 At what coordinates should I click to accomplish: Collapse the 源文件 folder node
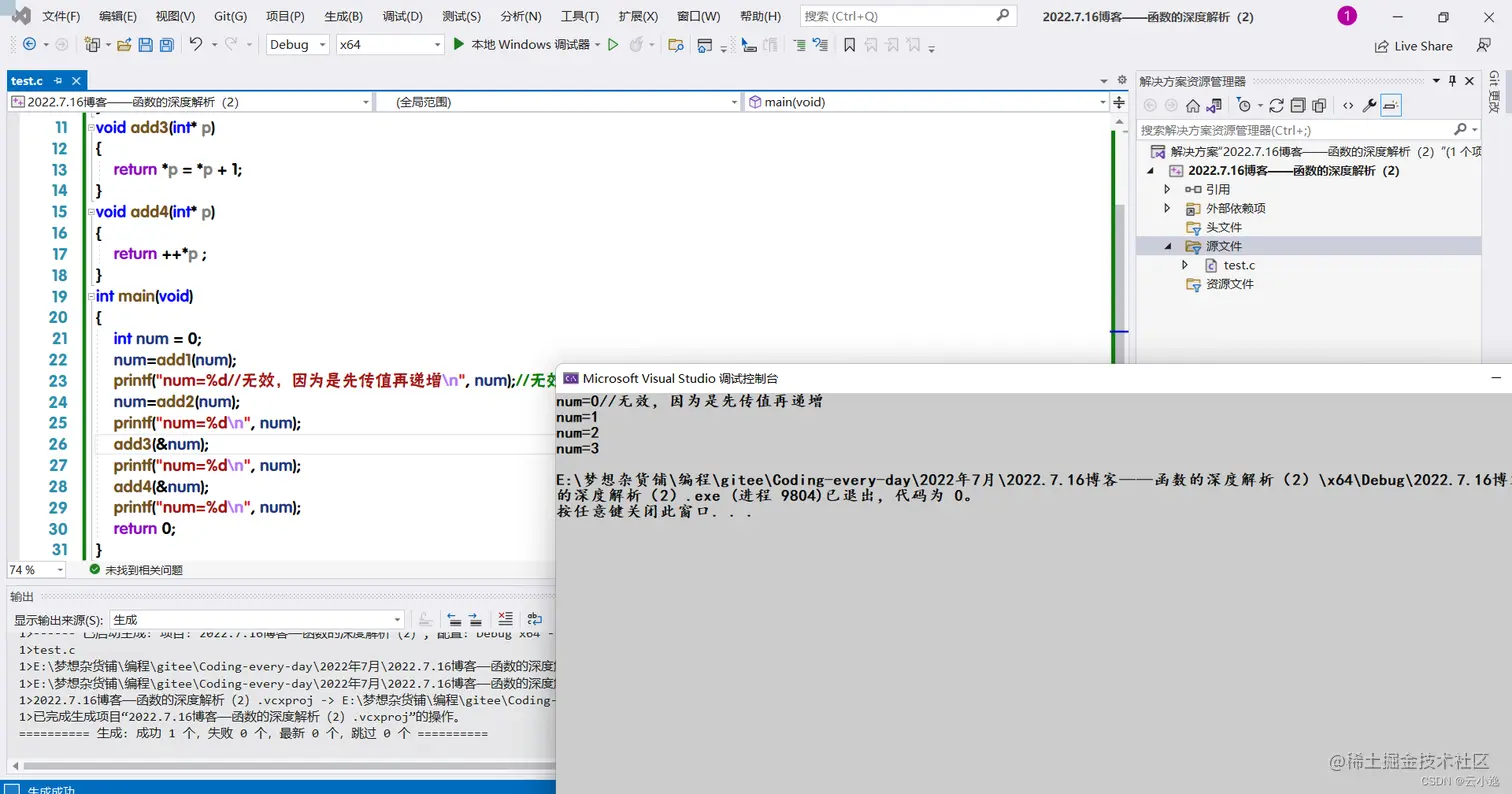click(x=1166, y=246)
